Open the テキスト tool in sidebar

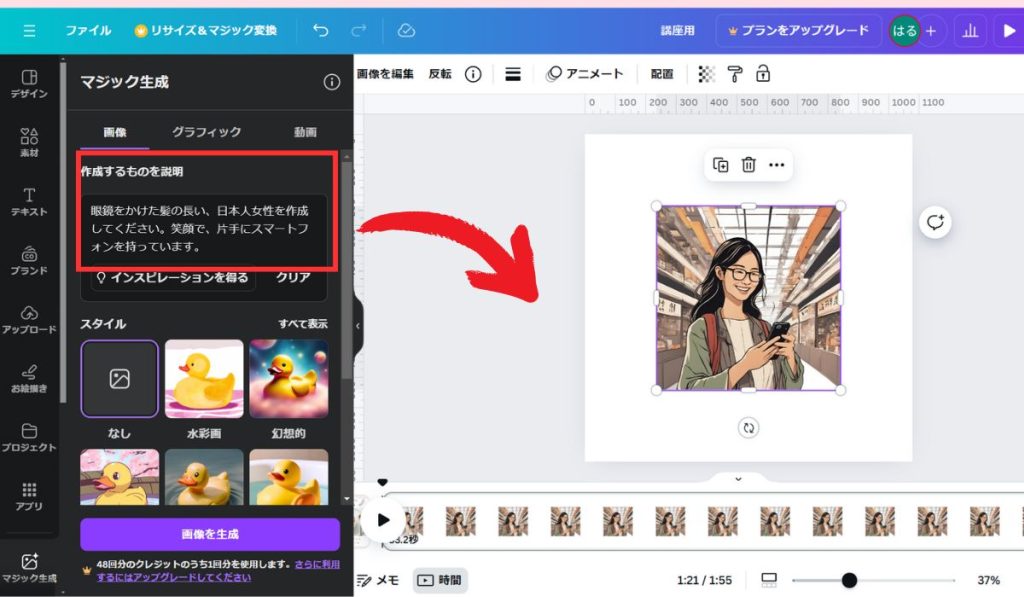(29, 201)
